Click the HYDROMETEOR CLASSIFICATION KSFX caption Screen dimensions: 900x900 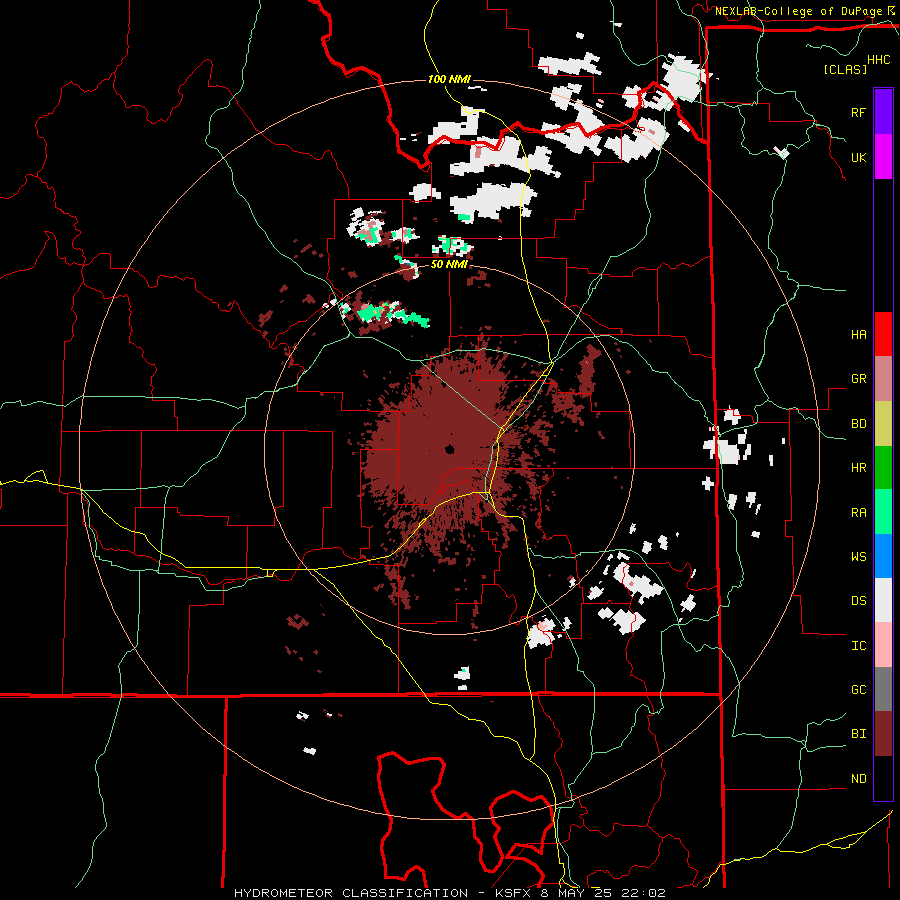[x=449, y=893]
